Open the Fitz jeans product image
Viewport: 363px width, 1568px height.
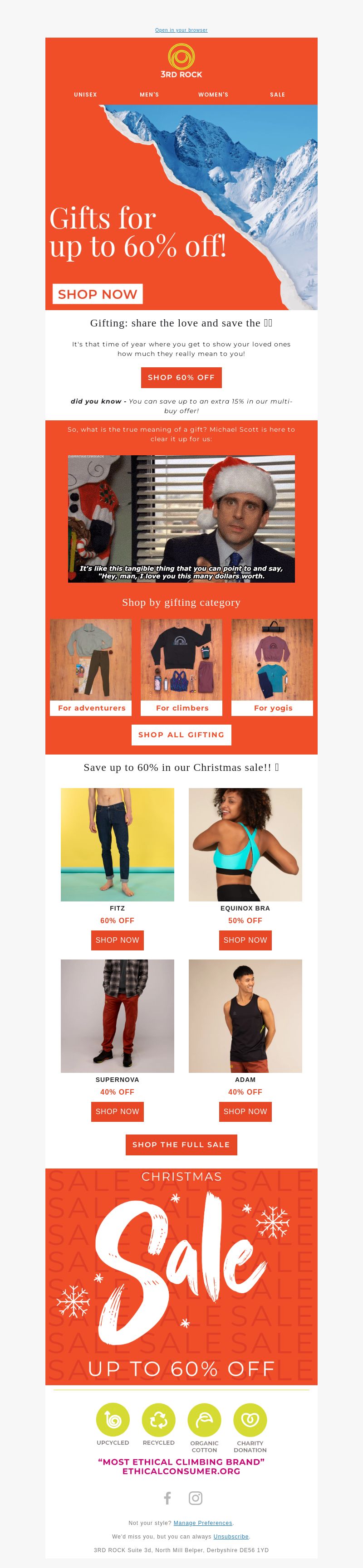tap(118, 844)
